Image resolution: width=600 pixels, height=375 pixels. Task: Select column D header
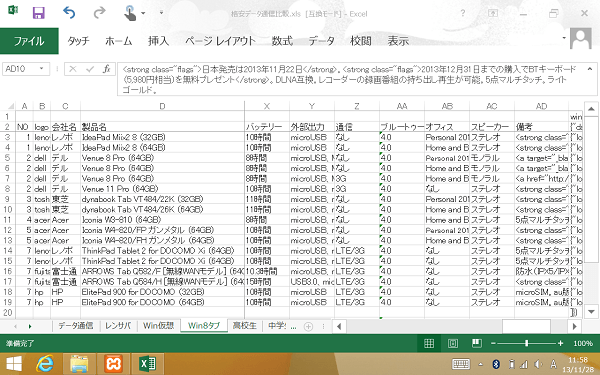point(162,106)
